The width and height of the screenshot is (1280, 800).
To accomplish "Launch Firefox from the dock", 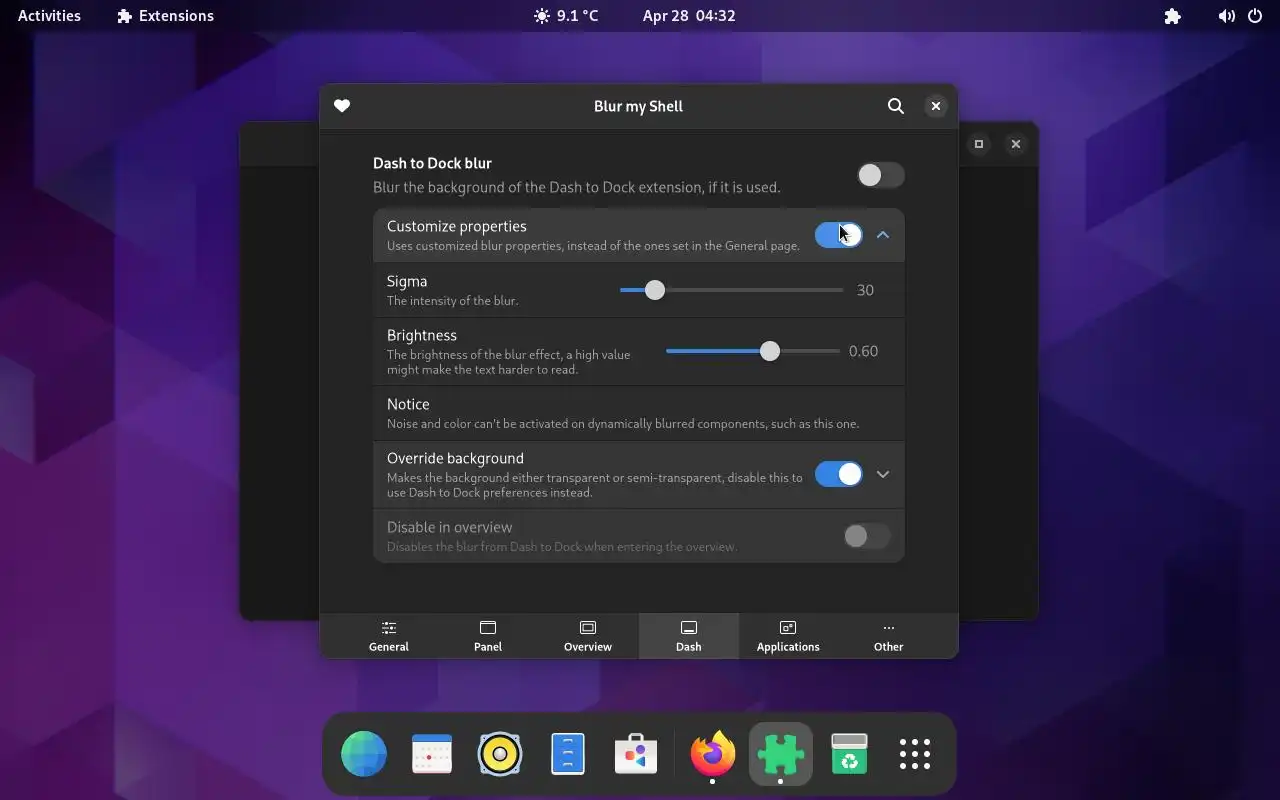I will 713,754.
